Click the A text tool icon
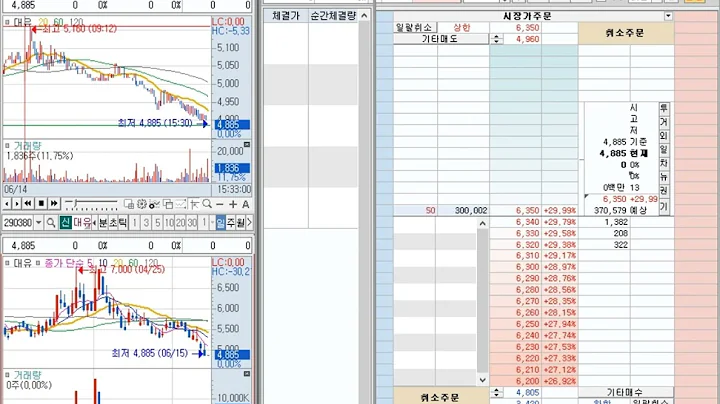 [246, 204]
